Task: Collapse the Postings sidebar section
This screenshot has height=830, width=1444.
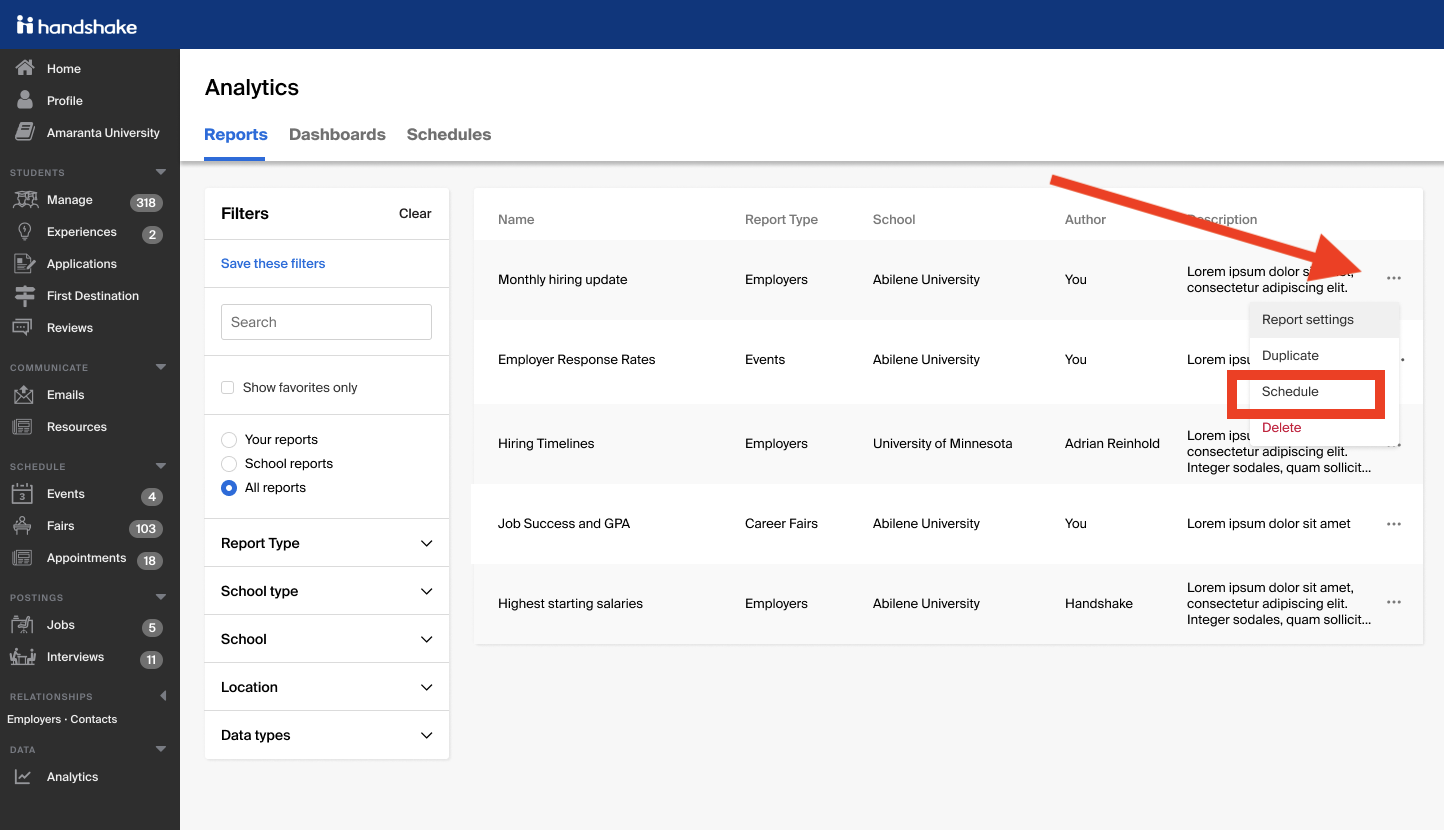Action: point(161,597)
